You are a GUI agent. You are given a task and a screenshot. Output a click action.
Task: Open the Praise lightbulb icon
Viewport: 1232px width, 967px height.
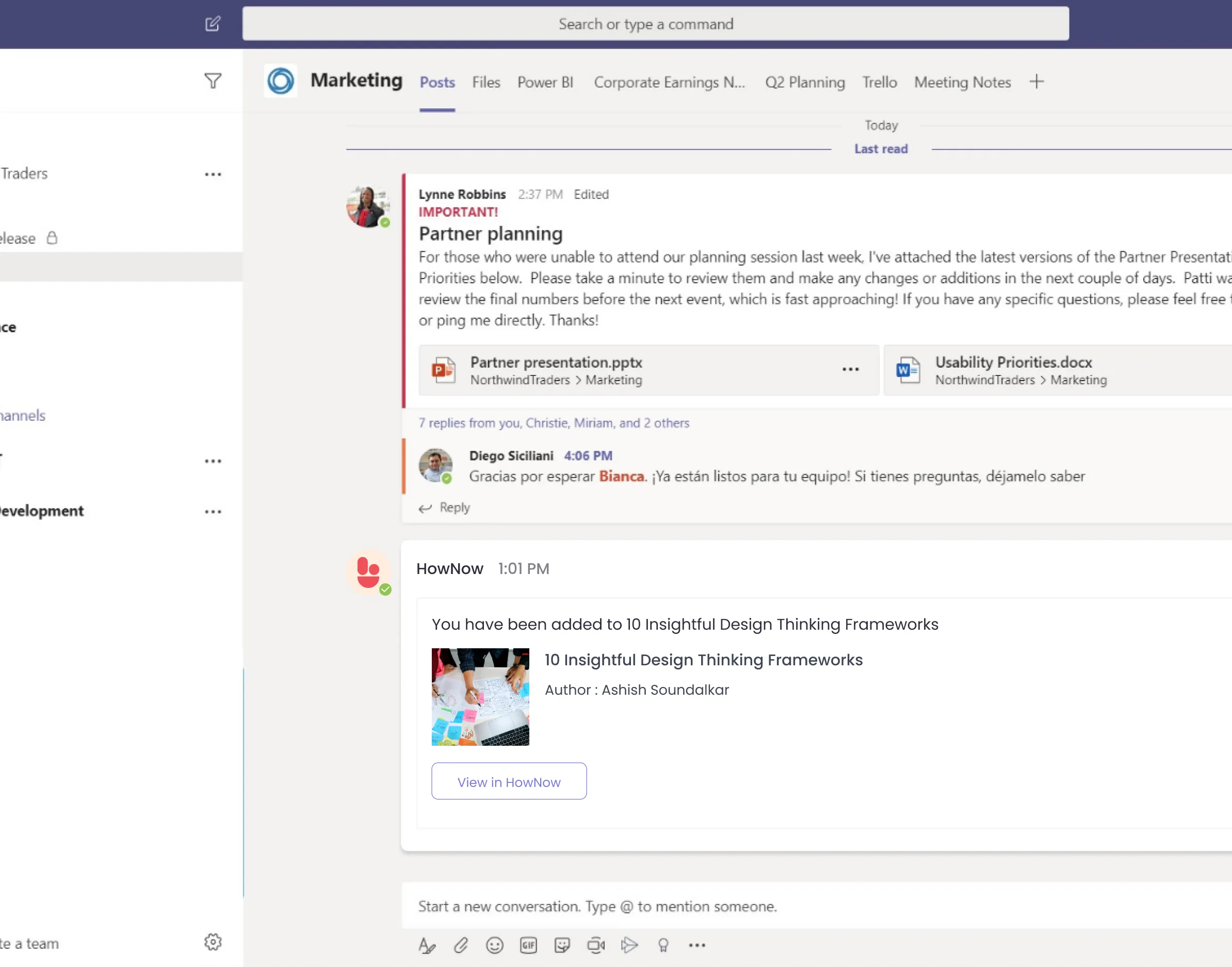[663, 945]
